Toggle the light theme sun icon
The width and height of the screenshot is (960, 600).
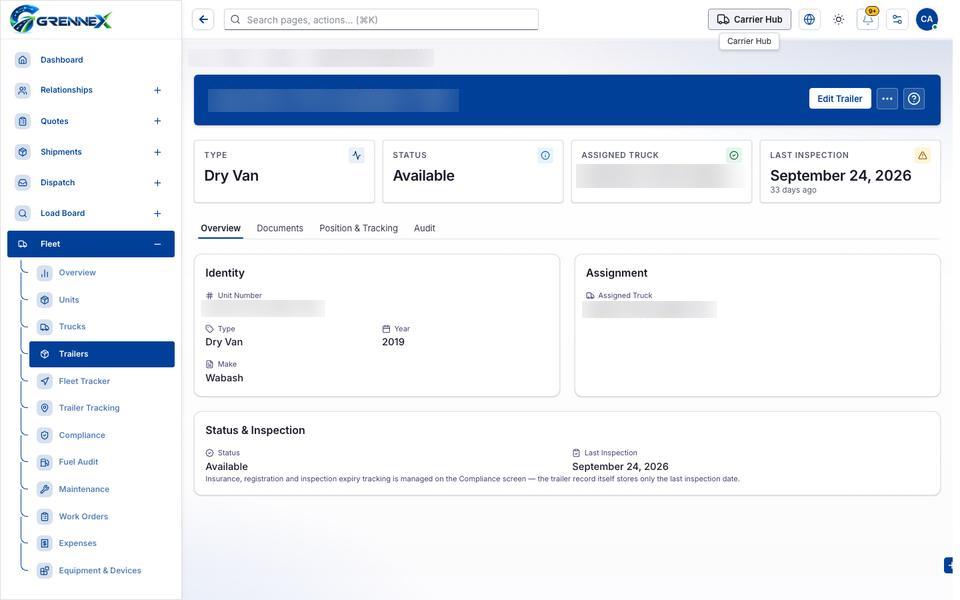pos(839,20)
